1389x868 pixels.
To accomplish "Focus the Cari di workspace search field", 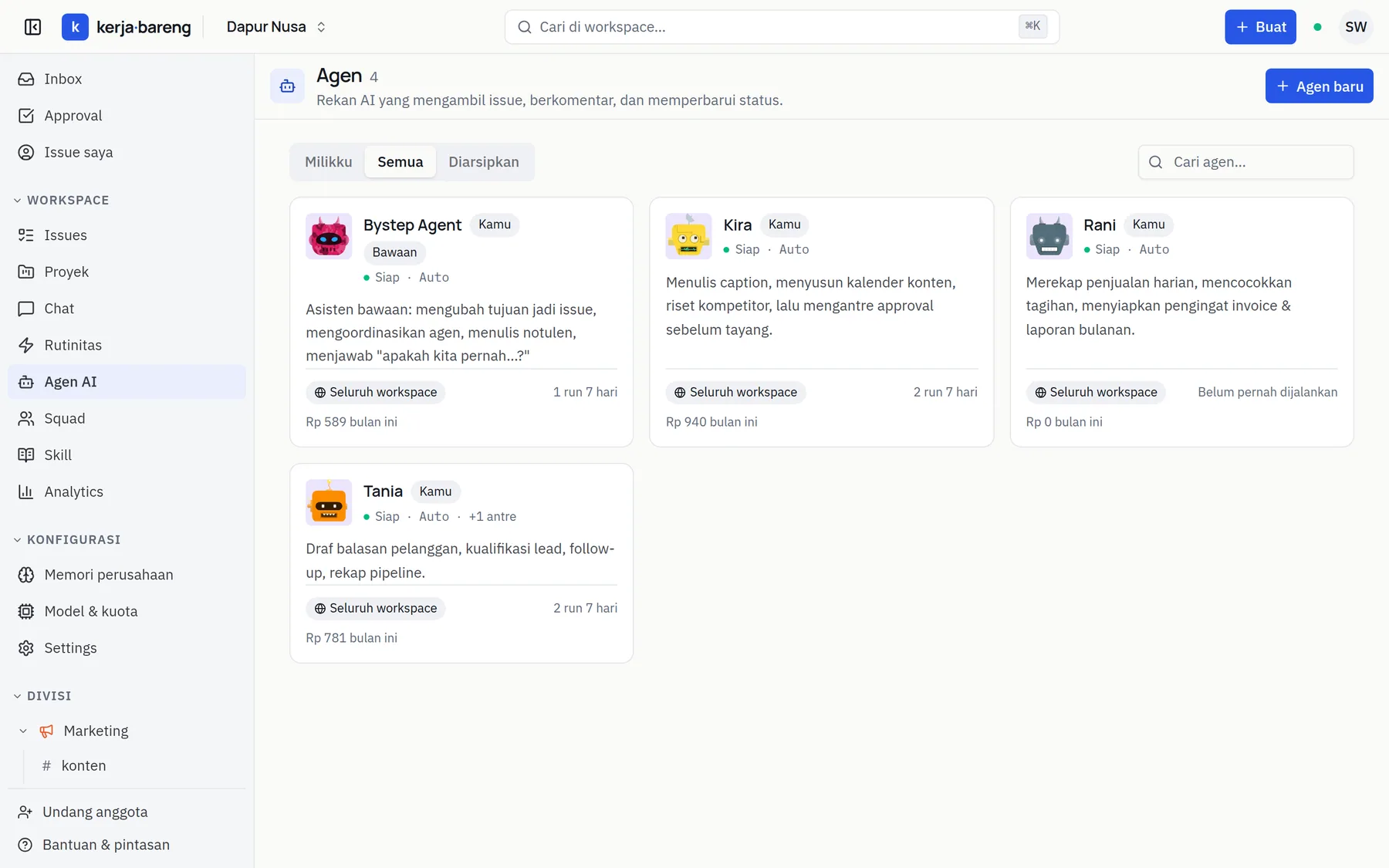I will (782, 27).
